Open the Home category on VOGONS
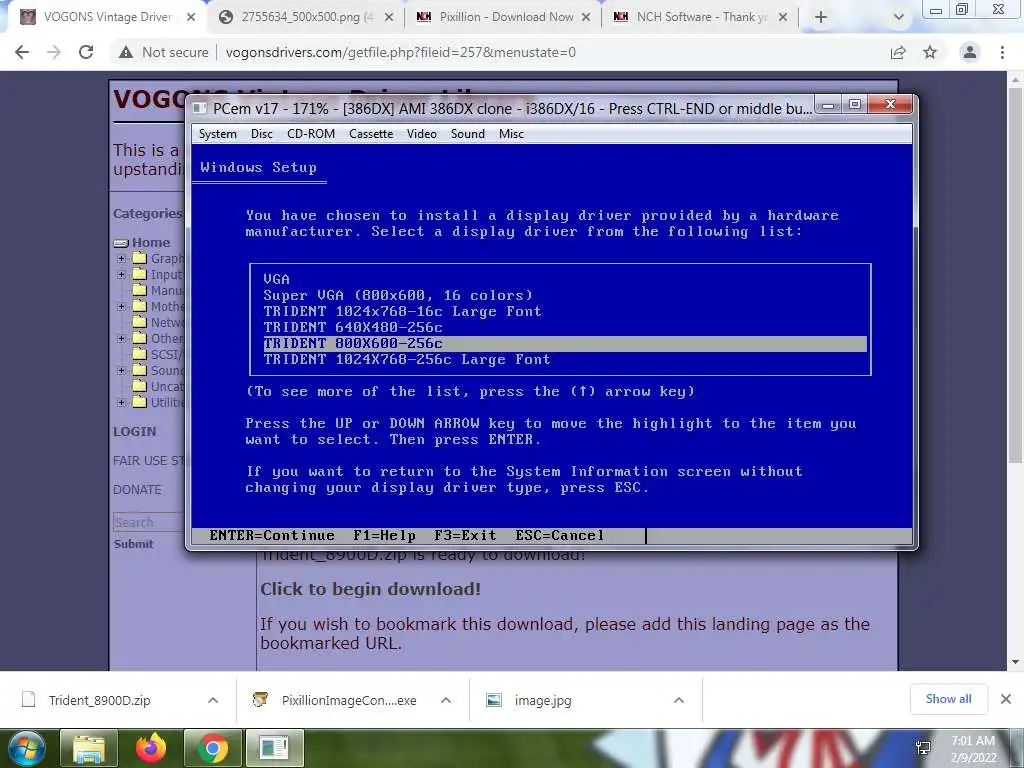1024x768 pixels. point(151,242)
